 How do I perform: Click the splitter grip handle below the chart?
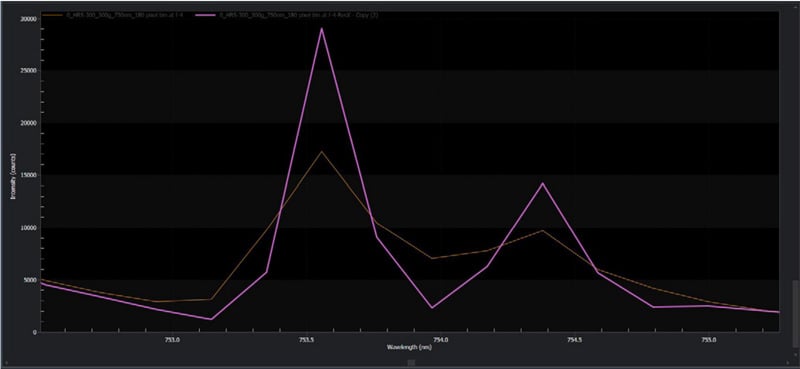(x=411, y=362)
